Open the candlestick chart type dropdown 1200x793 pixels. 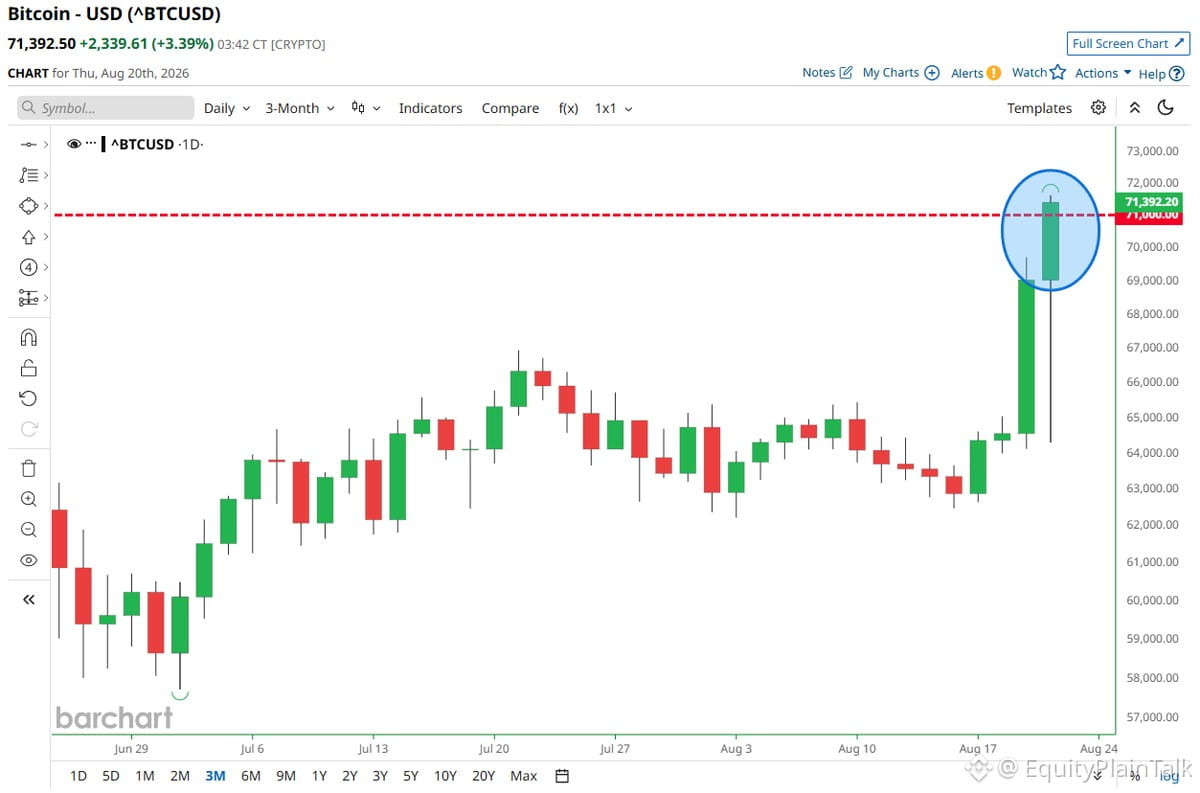pos(366,108)
